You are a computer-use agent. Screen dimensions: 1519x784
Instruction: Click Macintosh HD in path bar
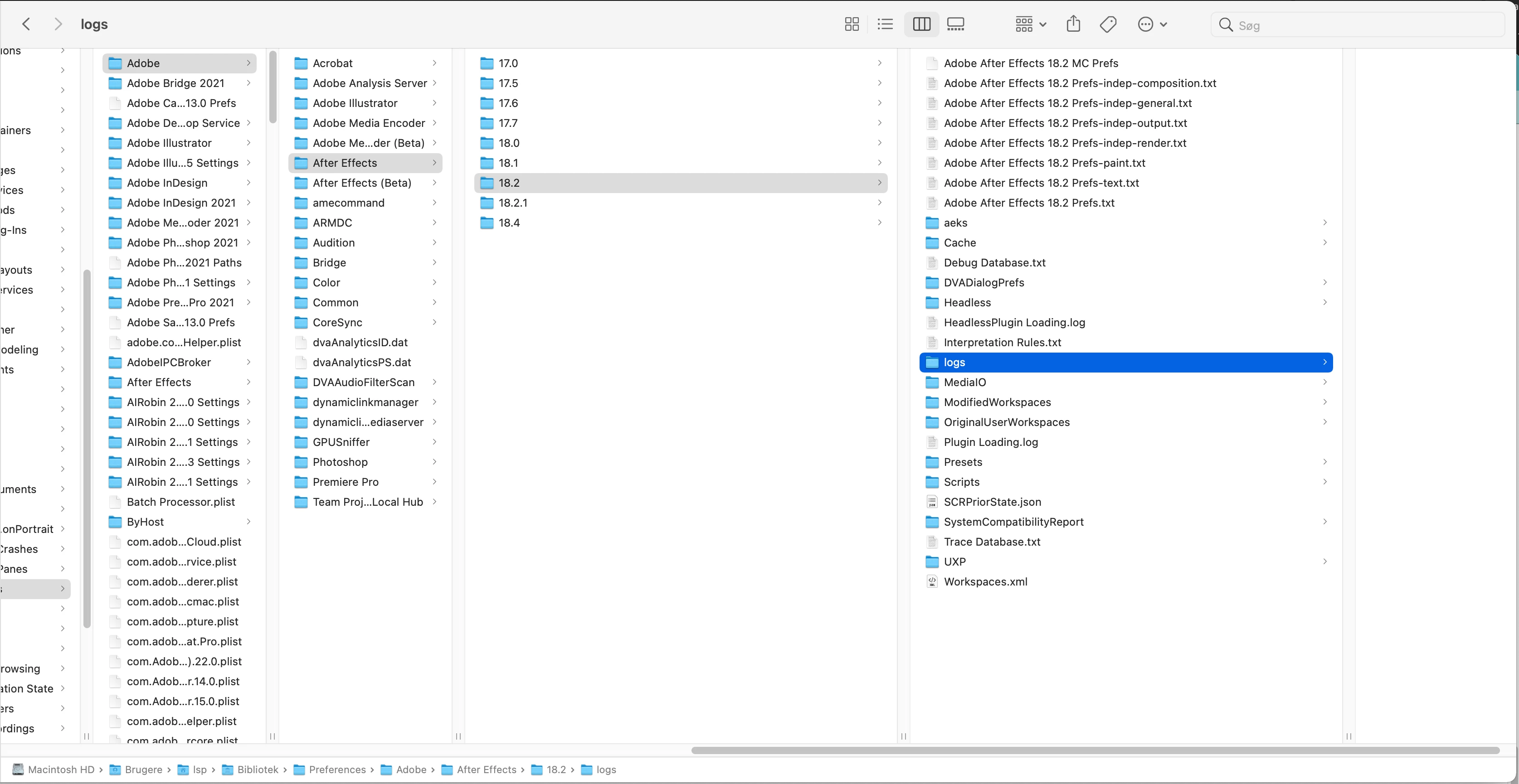(61, 769)
